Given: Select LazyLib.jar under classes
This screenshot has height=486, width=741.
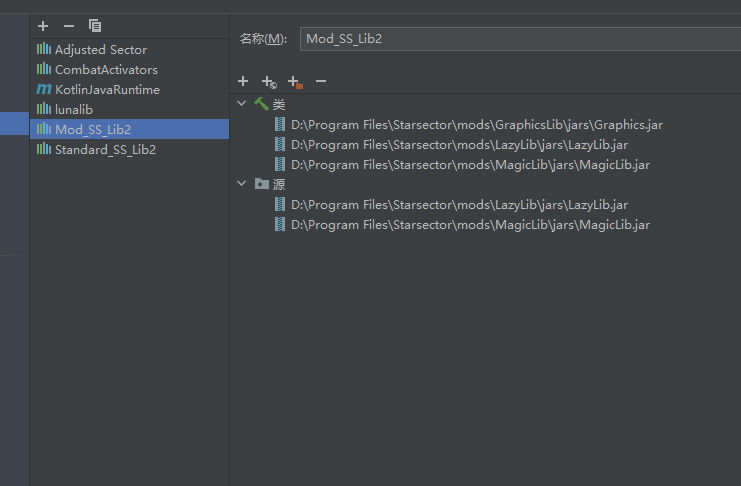Looking at the screenshot, I should [459, 145].
